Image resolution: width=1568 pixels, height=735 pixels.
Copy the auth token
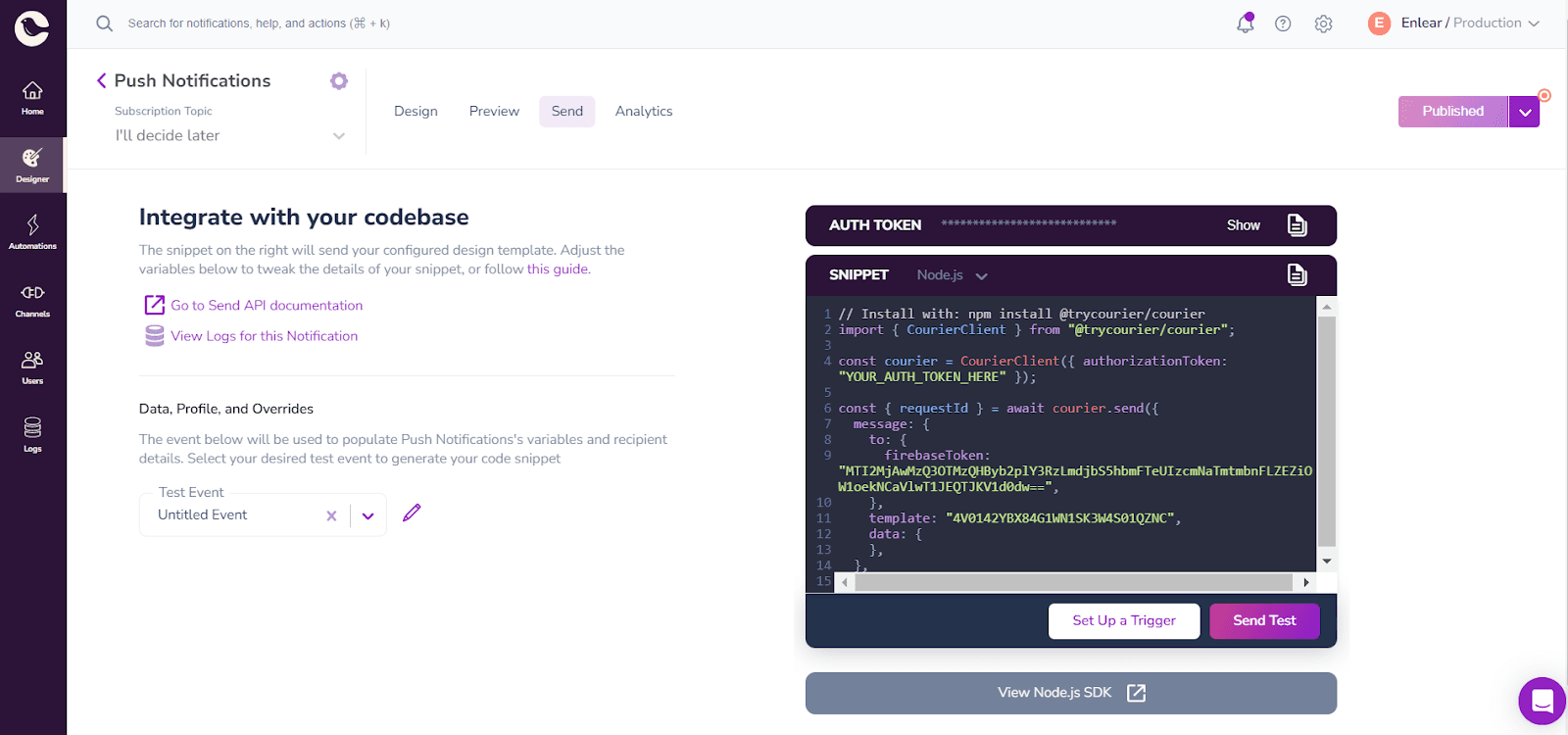(x=1297, y=225)
